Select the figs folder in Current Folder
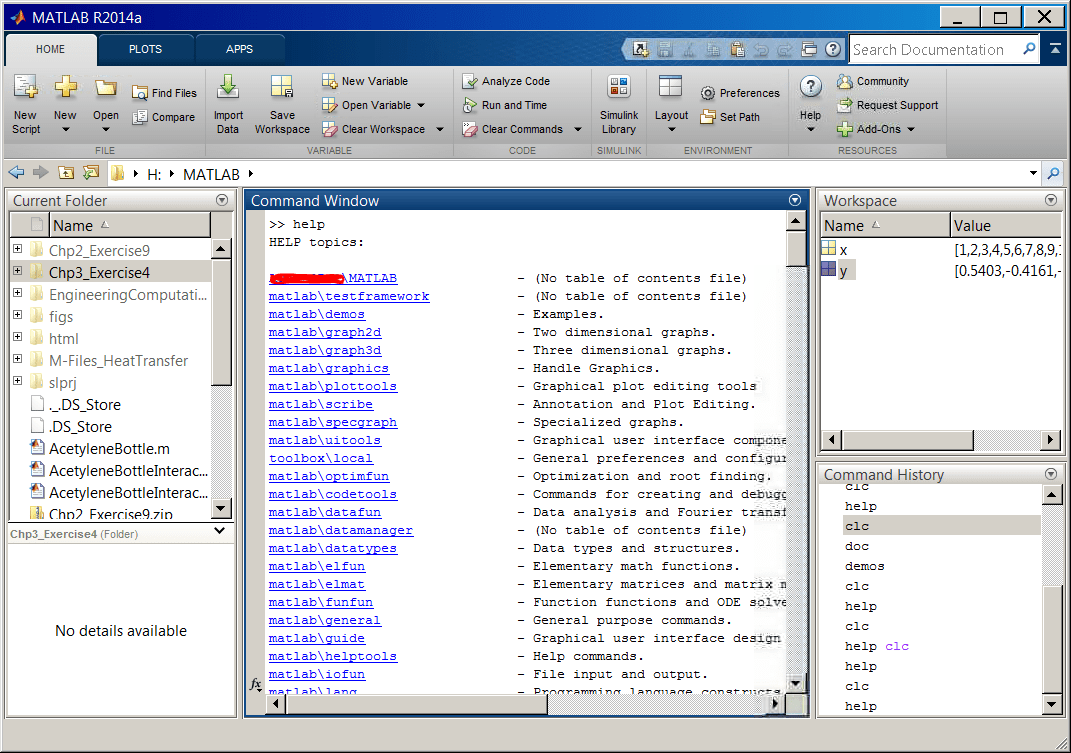 coord(62,316)
